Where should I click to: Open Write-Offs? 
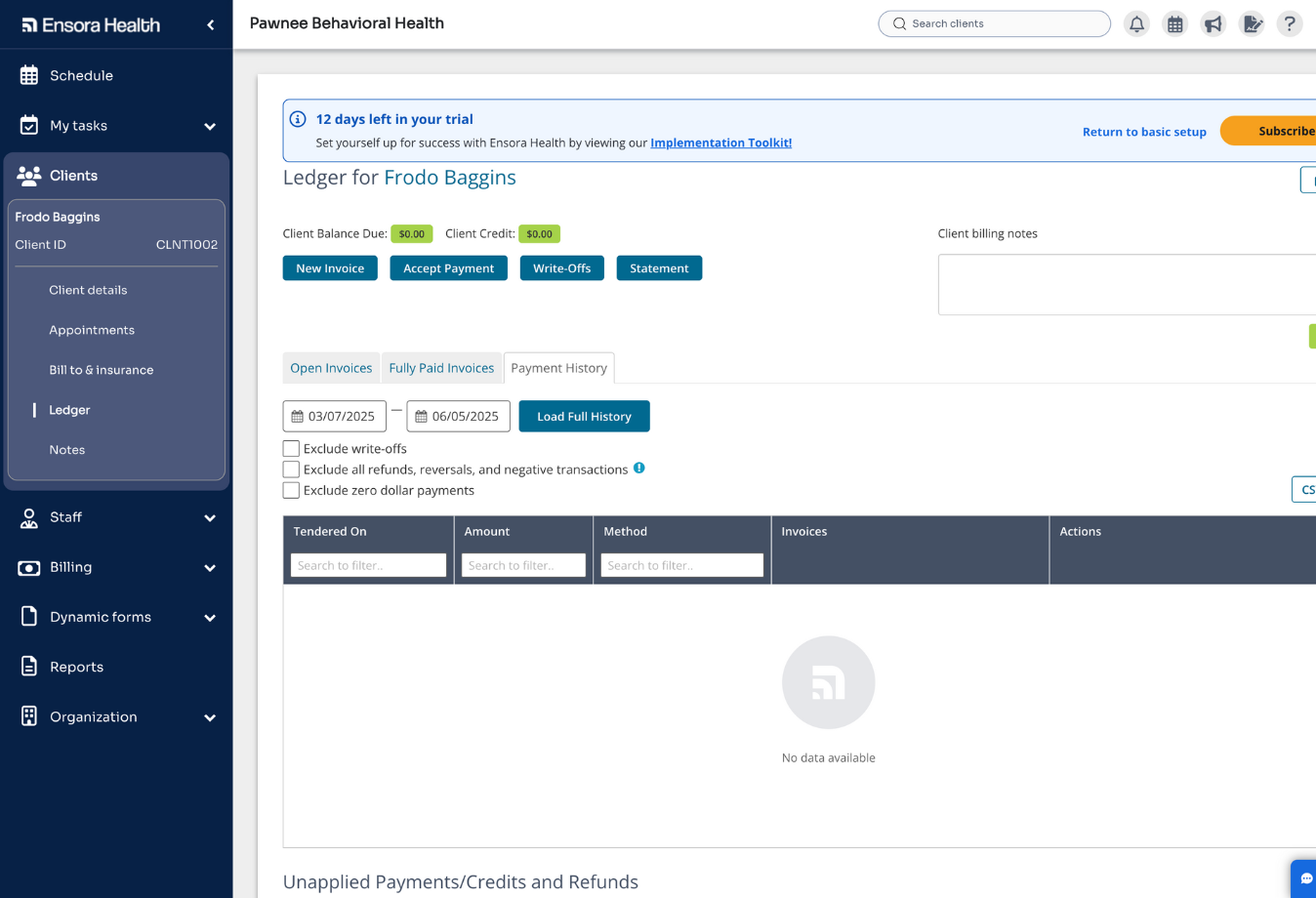coord(562,268)
